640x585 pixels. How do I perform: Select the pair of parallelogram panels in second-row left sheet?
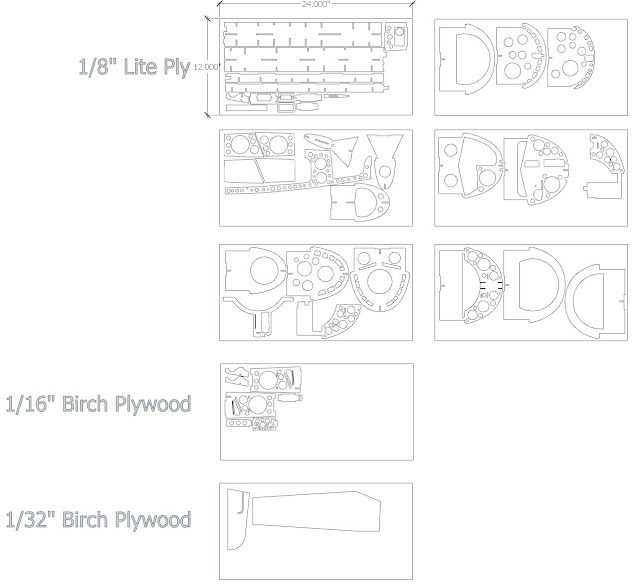(260, 171)
